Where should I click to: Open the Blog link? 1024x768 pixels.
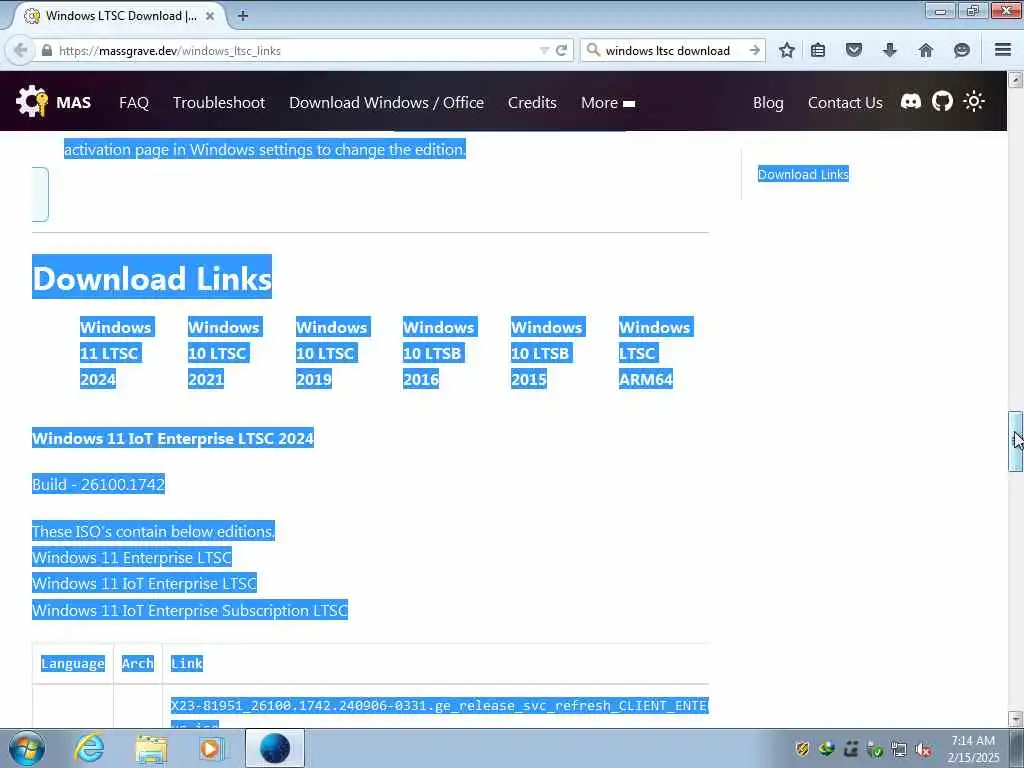(x=768, y=103)
